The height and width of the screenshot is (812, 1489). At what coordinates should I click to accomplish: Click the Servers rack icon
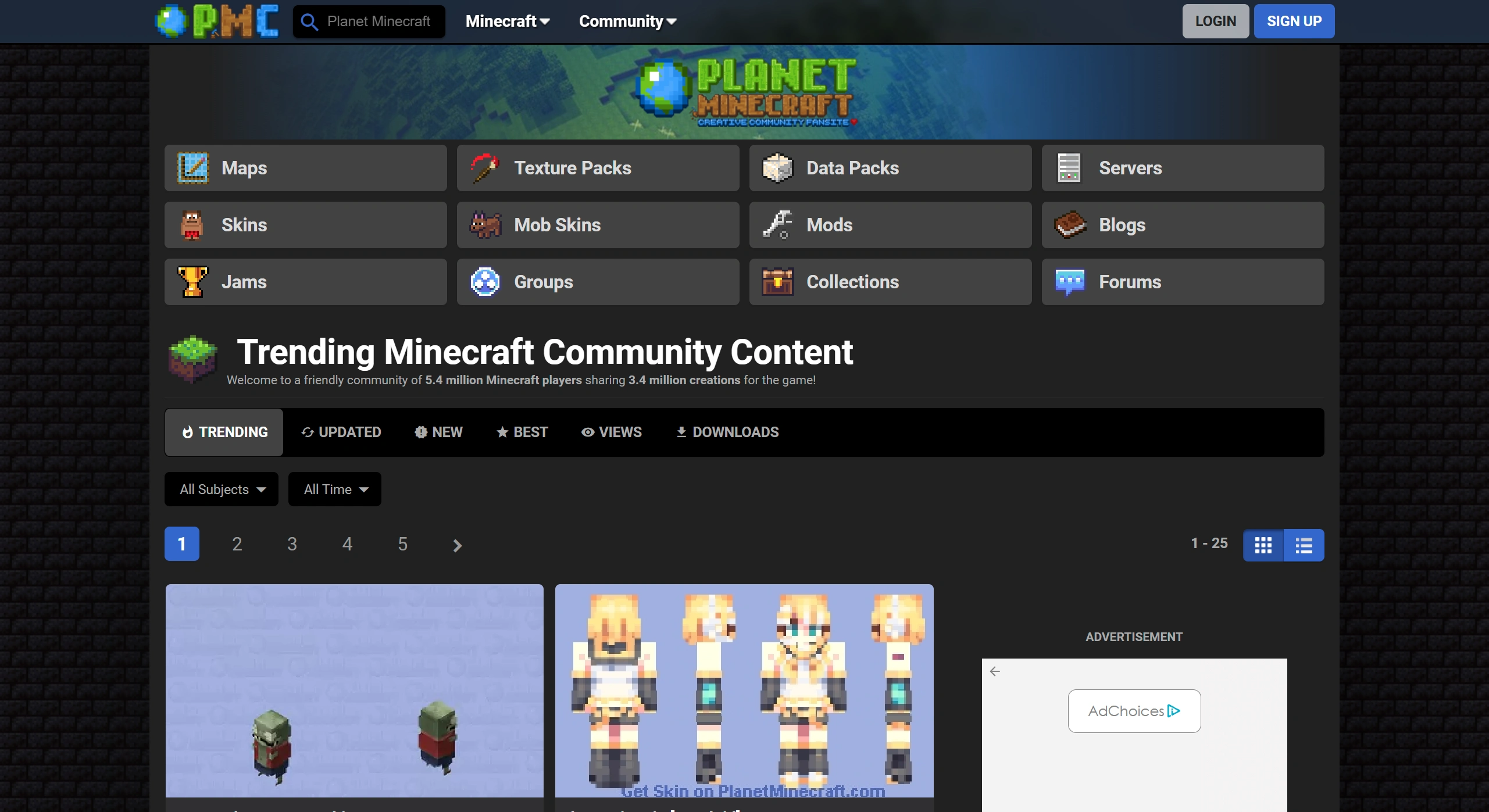click(x=1069, y=168)
